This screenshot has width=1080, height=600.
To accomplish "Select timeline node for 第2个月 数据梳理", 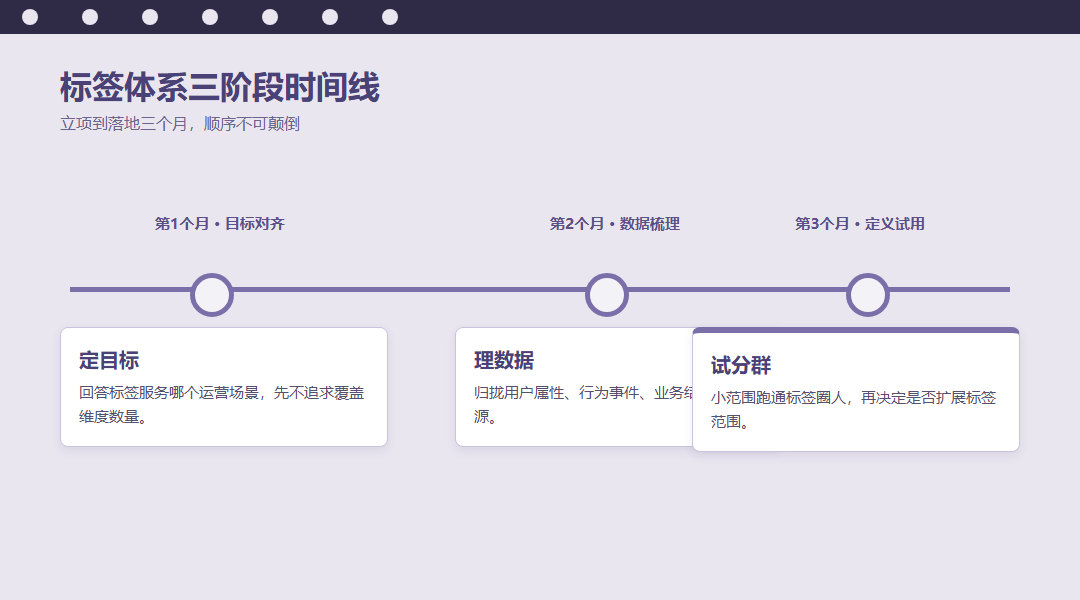I will point(607,295).
